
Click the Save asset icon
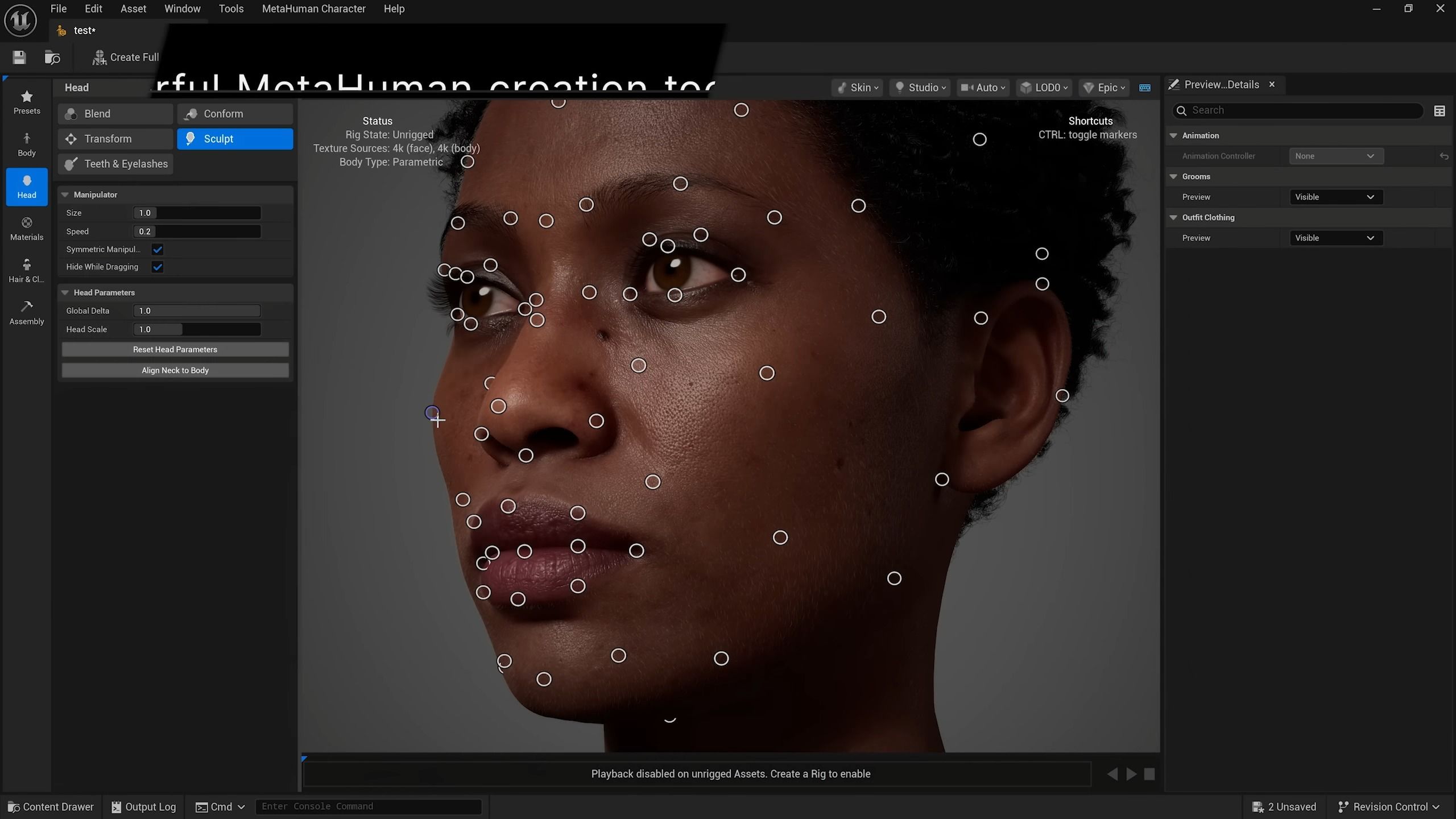18,57
